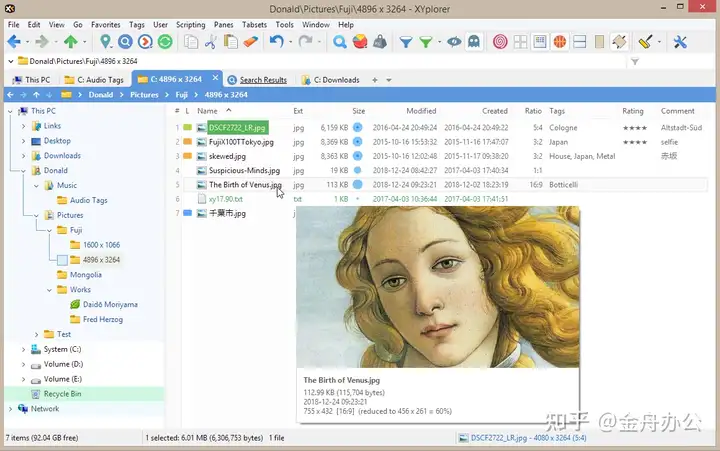The width and height of the screenshot is (720, 451).
Task: Click the details list view icon
Action: pos(540,42)
